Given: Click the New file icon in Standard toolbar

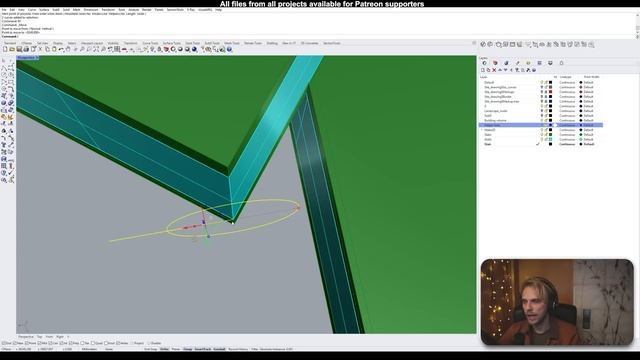Looking at the screenshot, I should pyautogui.click(x=5, y=49).
